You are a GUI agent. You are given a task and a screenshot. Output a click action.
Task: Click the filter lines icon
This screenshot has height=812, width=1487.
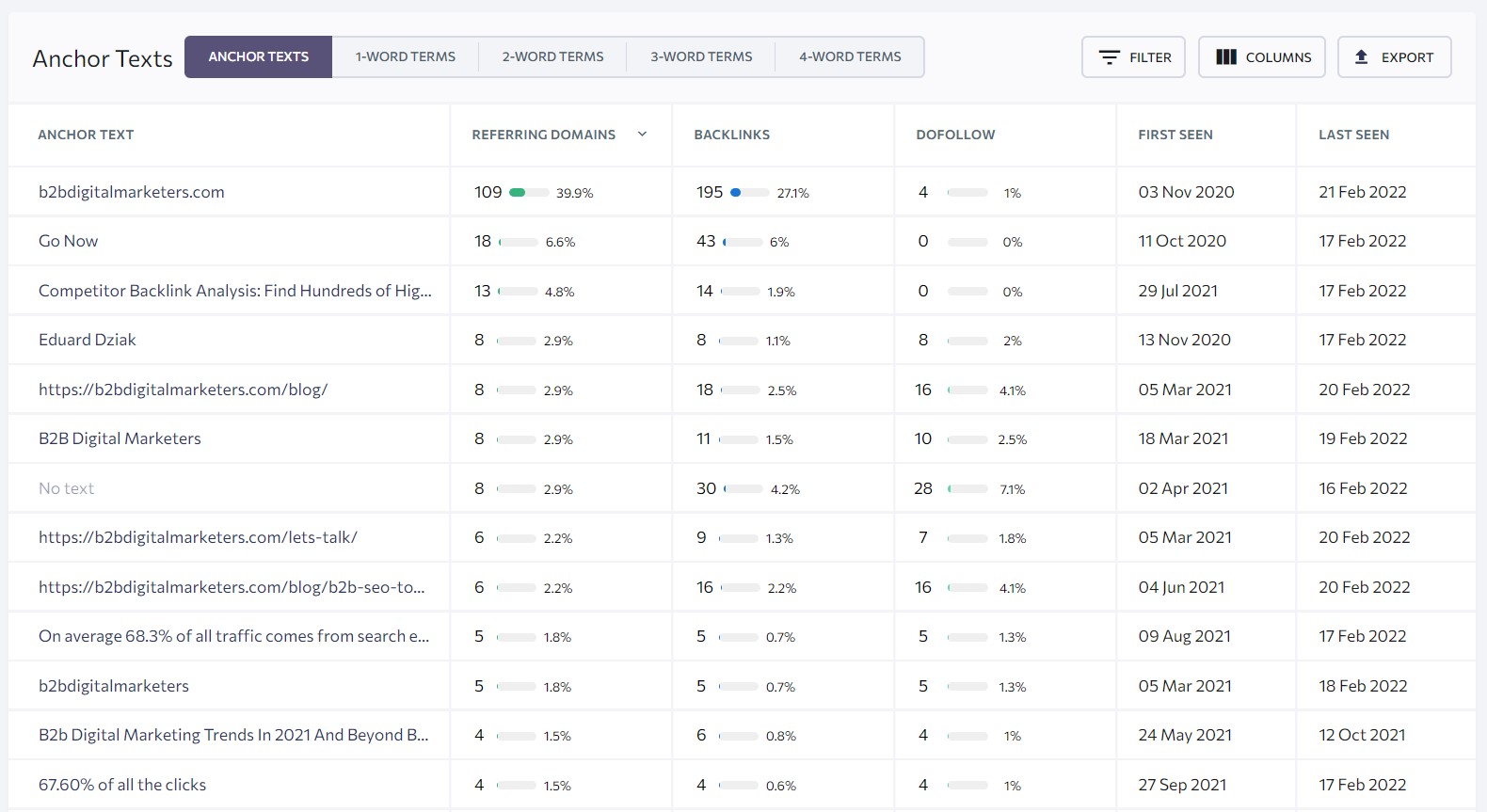1110,57
